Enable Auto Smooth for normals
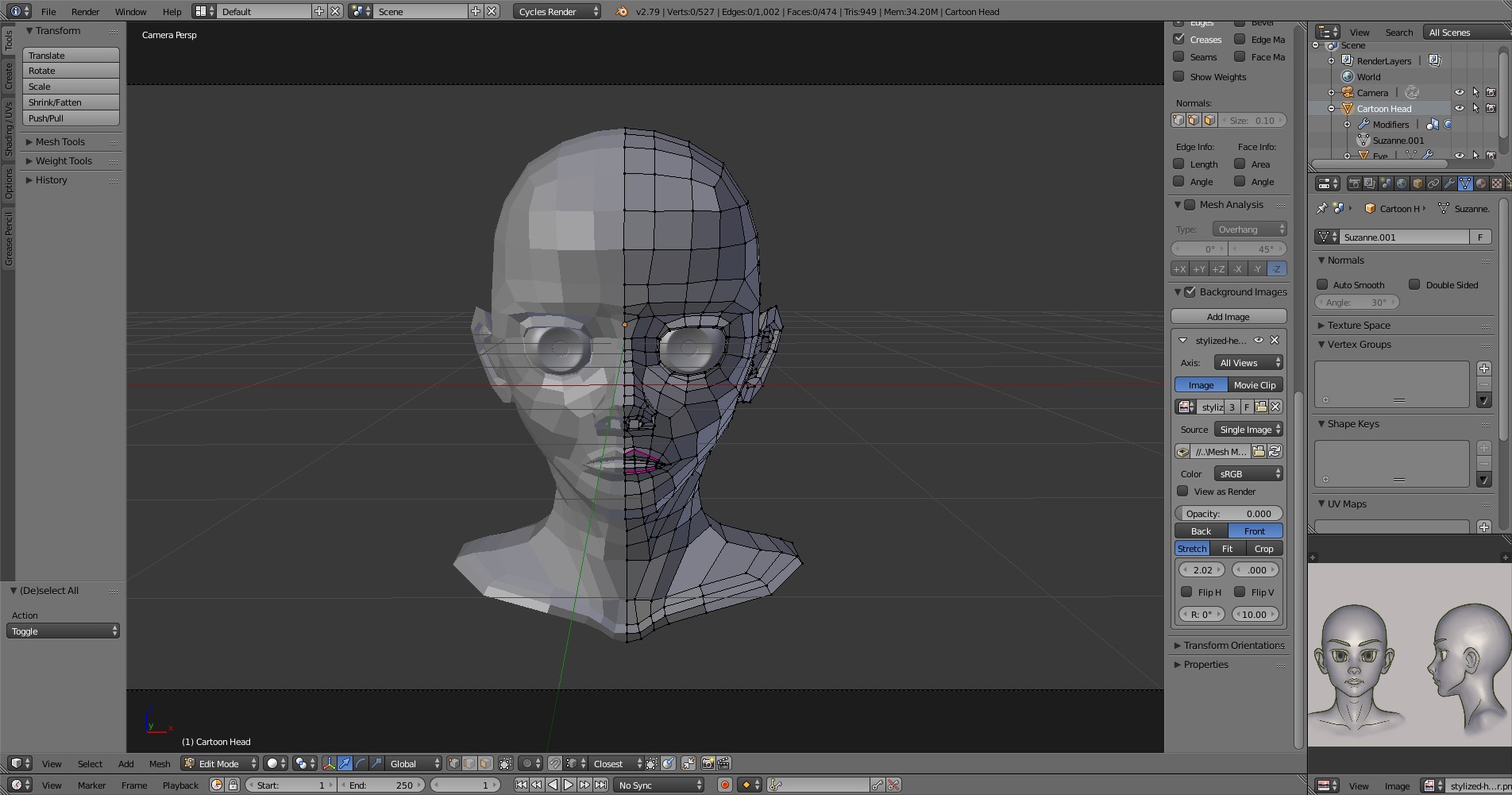The height and width of the screenshot is (795, 1512). (x=1322, y=284)
